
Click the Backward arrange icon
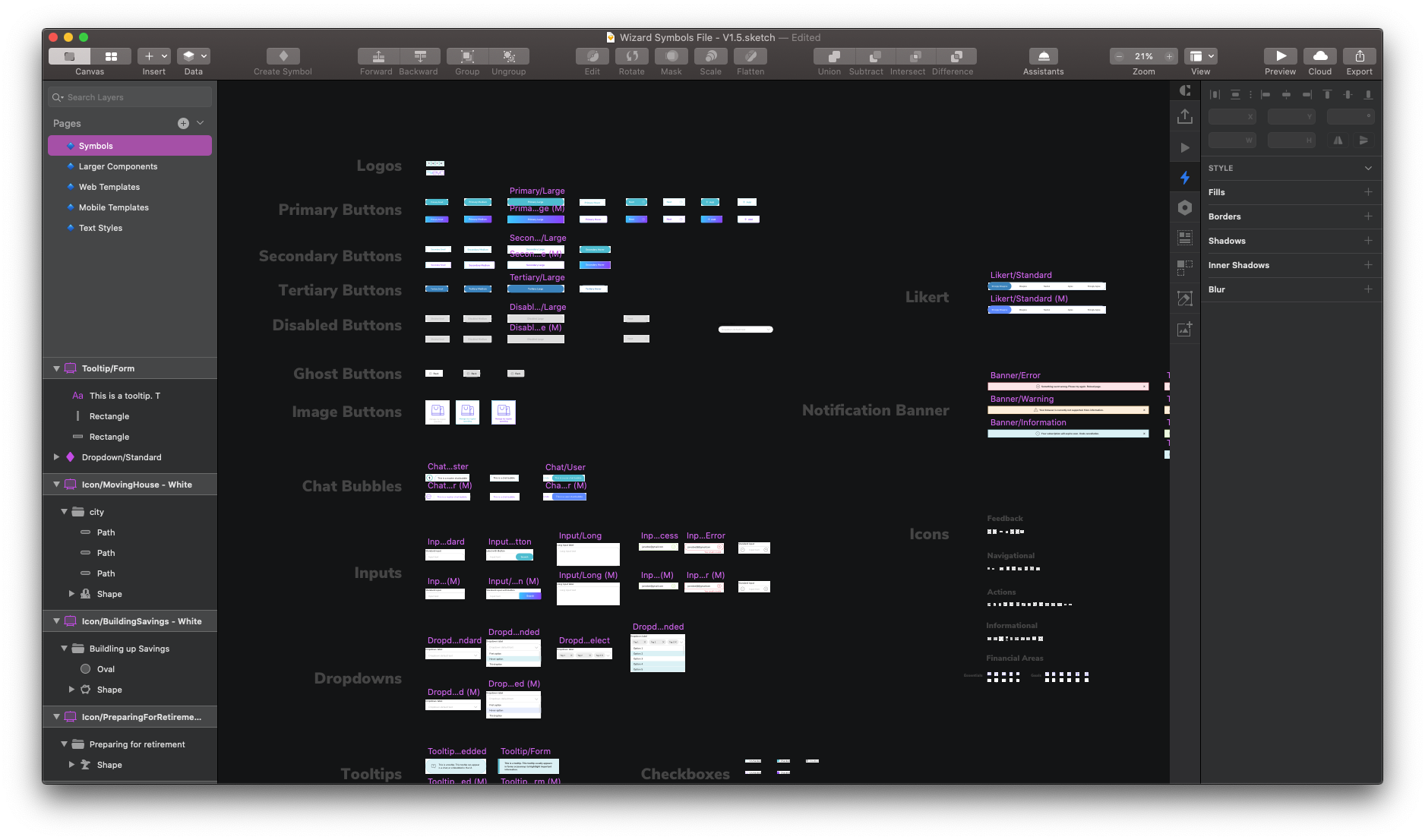point(419,56)
